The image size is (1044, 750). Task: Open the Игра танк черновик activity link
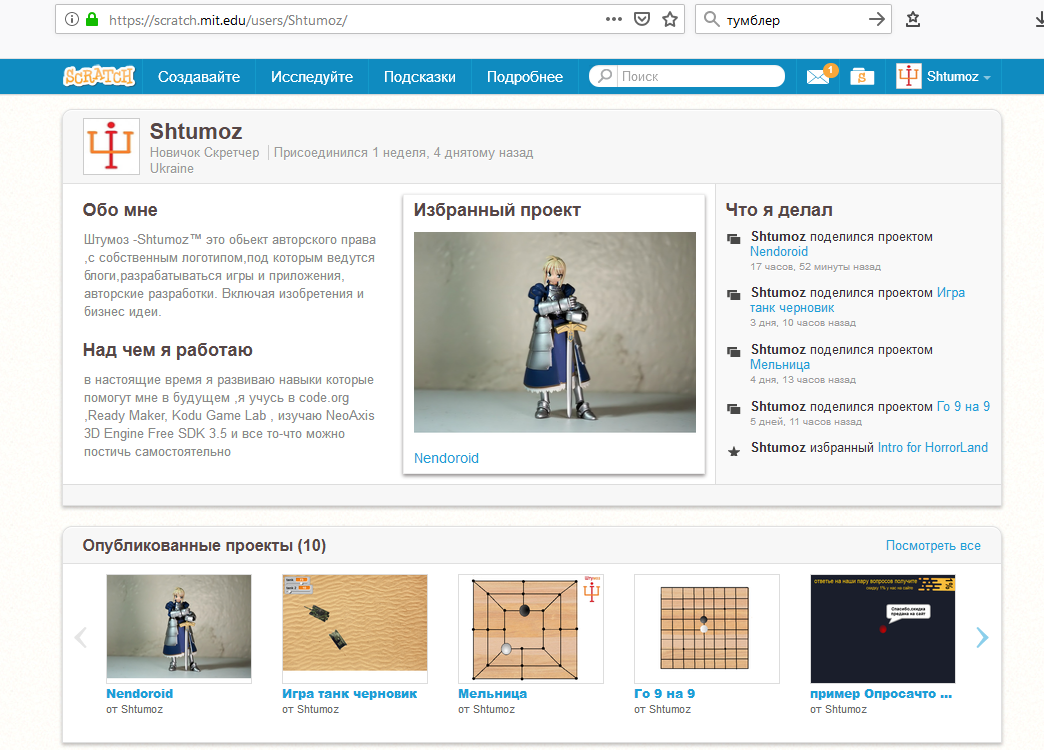coord(858,300)
